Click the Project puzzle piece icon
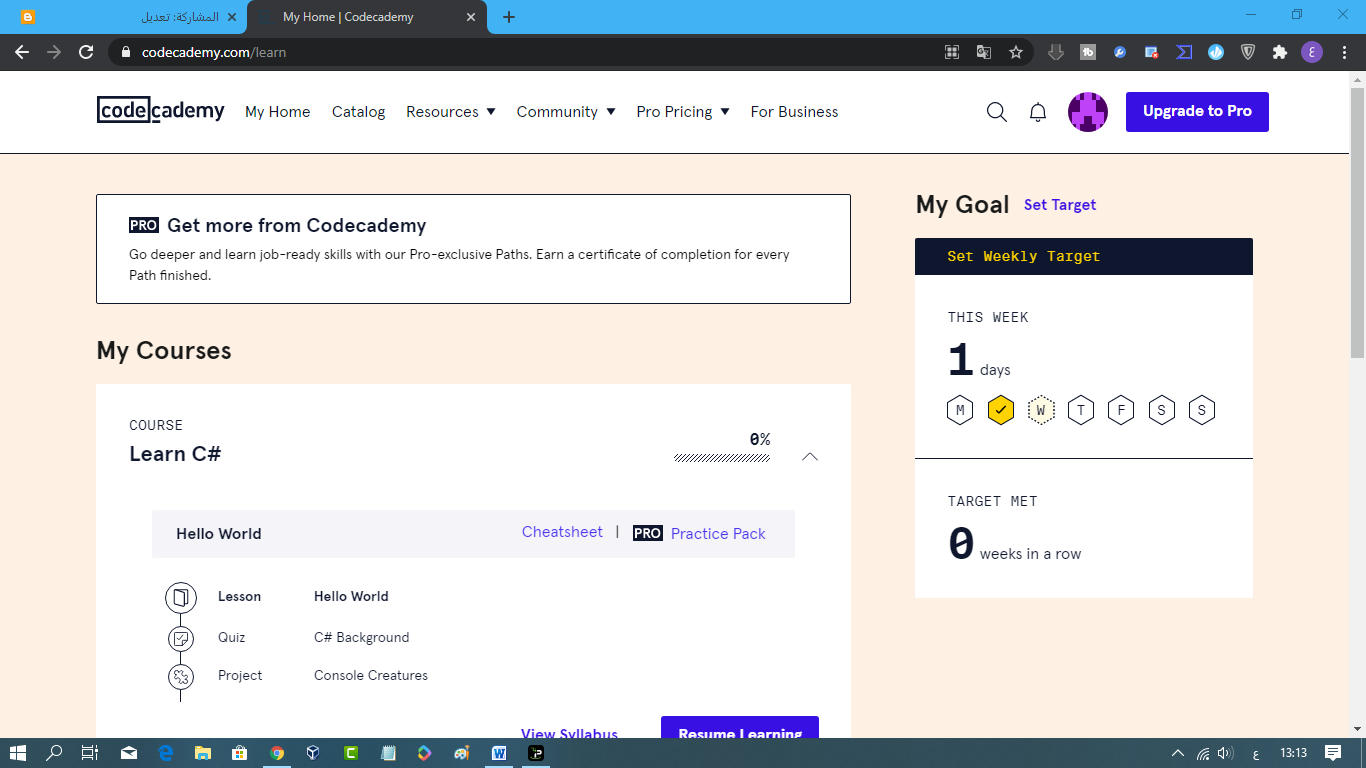Viewport: 1366px width, 768px height. (181, 677)
